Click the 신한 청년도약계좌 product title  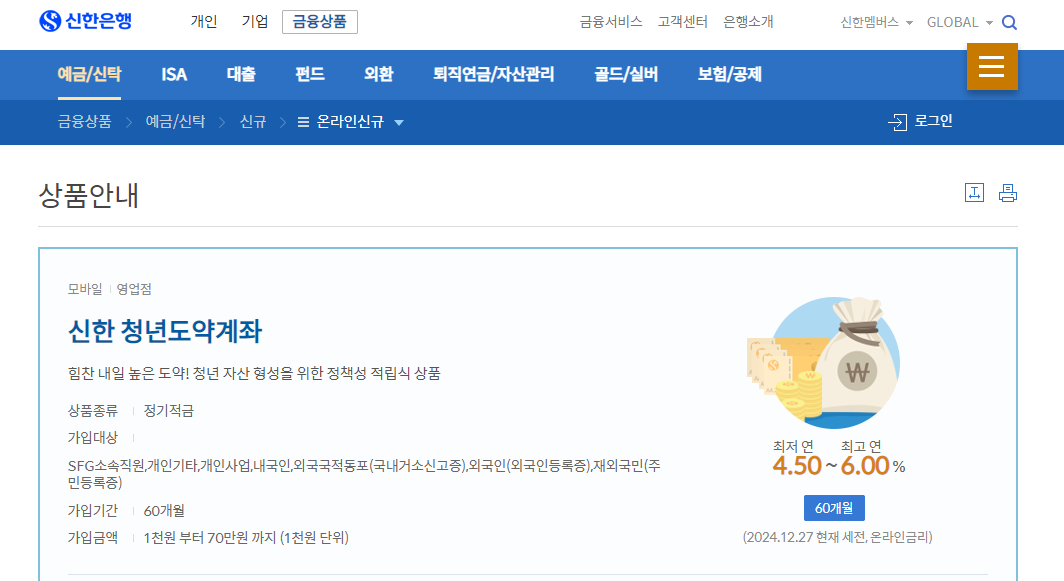tap(165, 331)
